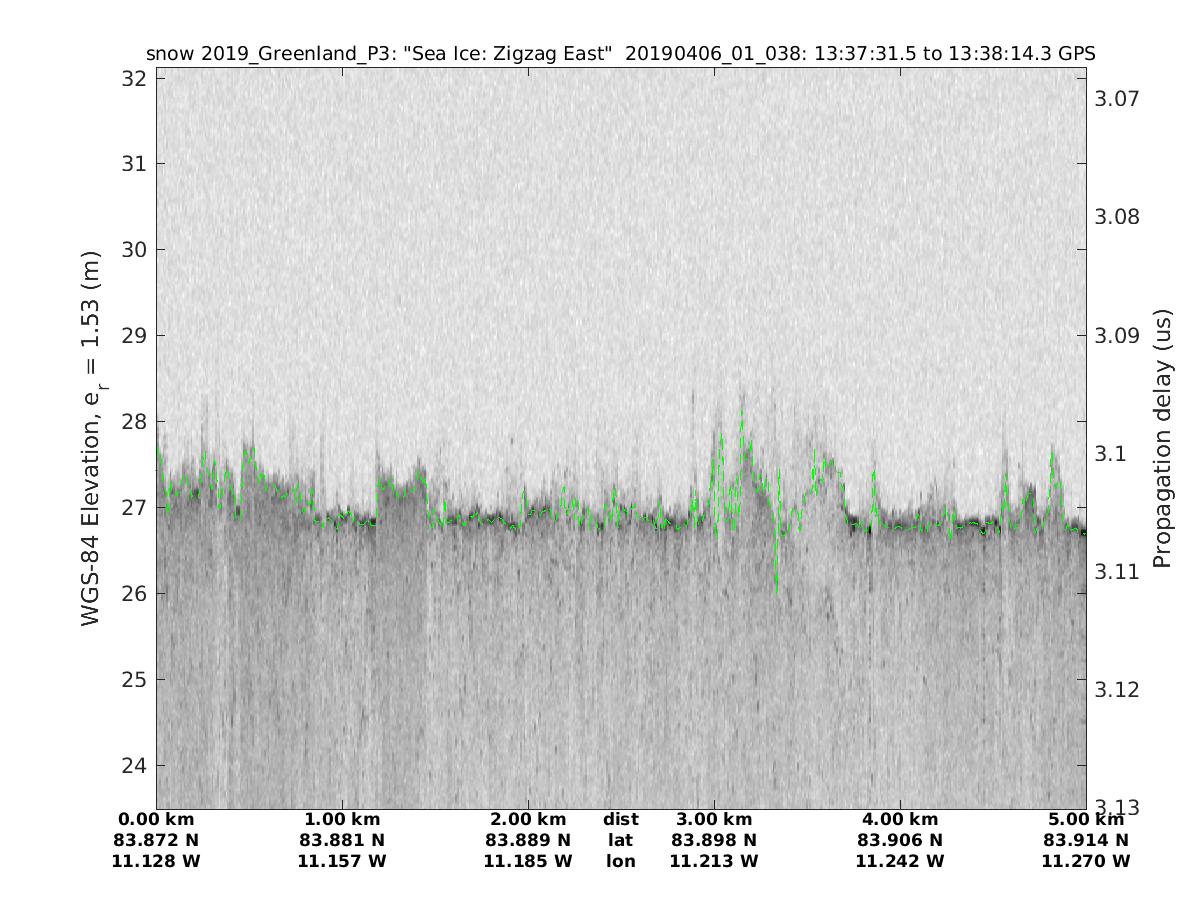This screenshot has width=1200, height=900.
Task: Click the plot title text at top
Action: (x=620, y=53)
